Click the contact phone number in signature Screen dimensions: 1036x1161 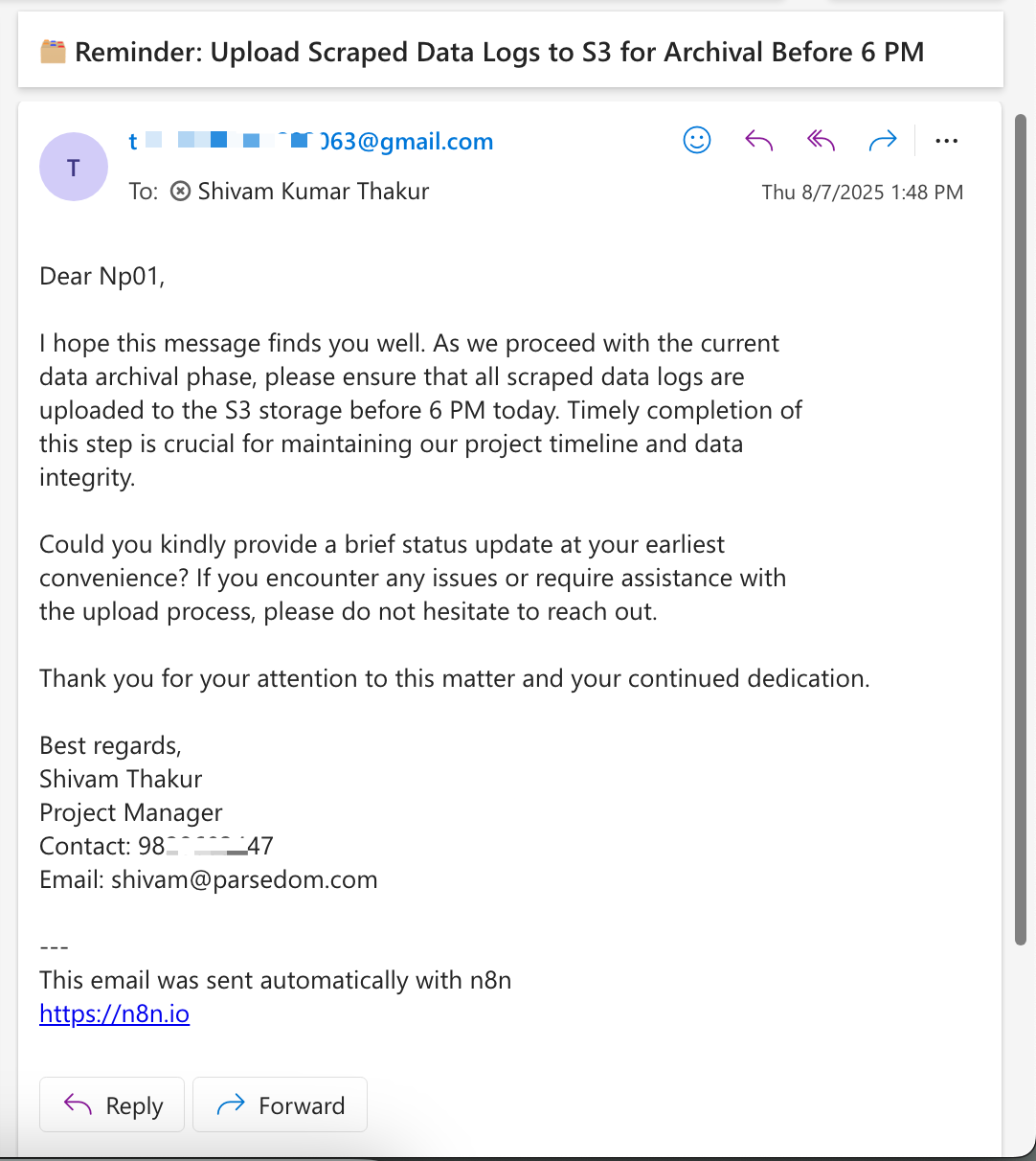coord(206,846)
